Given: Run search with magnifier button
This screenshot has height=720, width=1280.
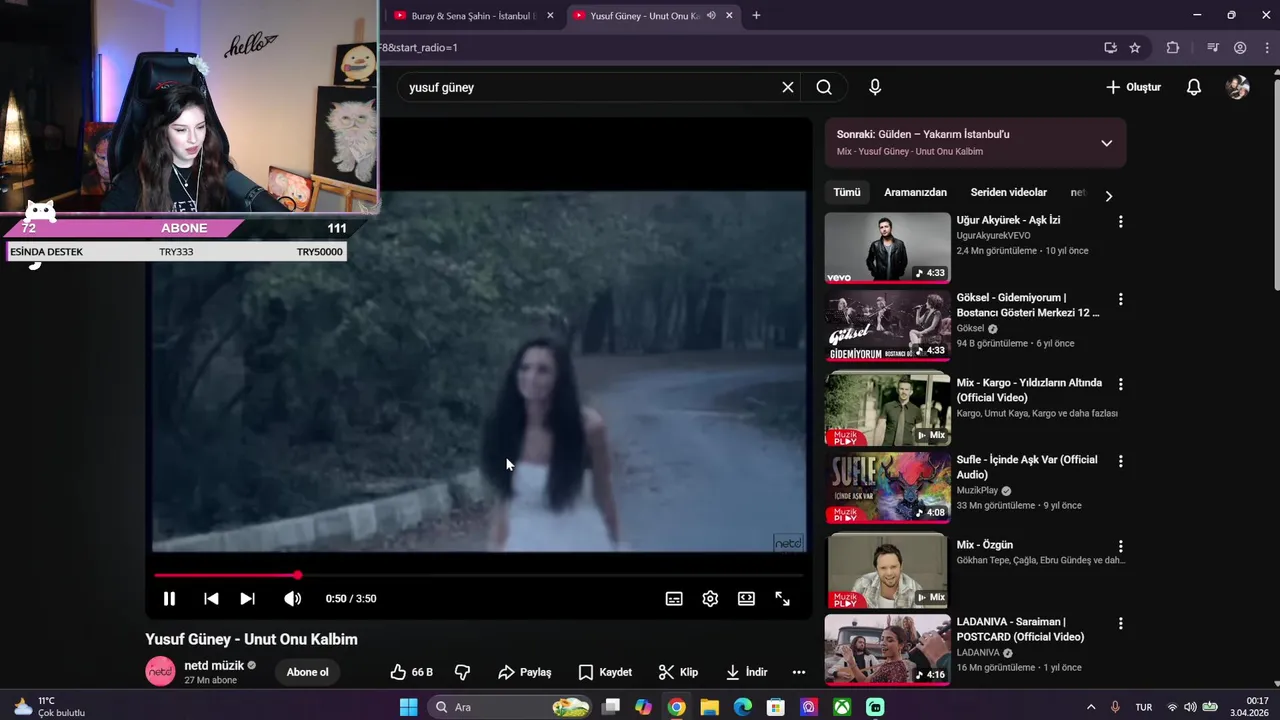Looking at the screenshot, I should click(x=824, y=87).
